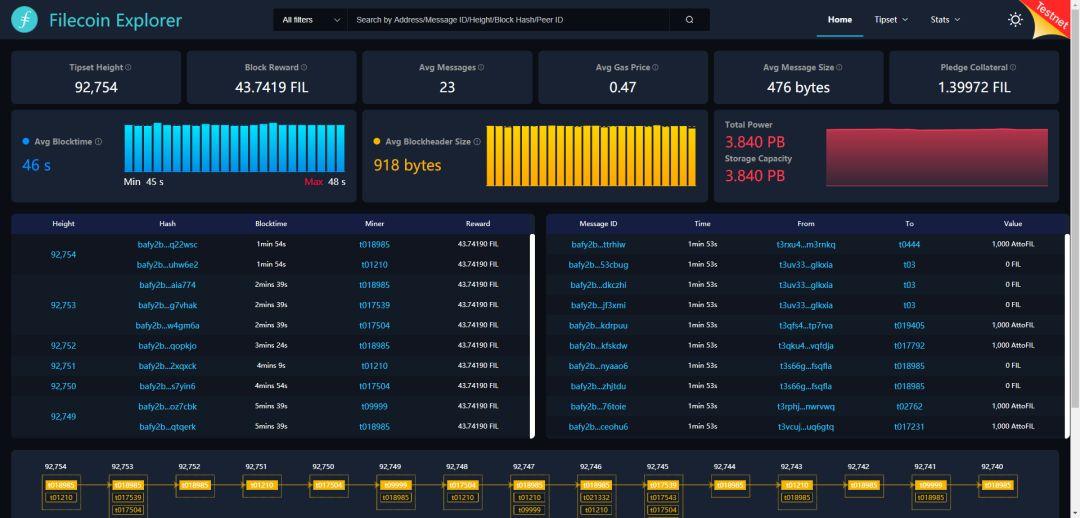Click the Max 48 s label
1080x518 pixels.
click(325, 182)
